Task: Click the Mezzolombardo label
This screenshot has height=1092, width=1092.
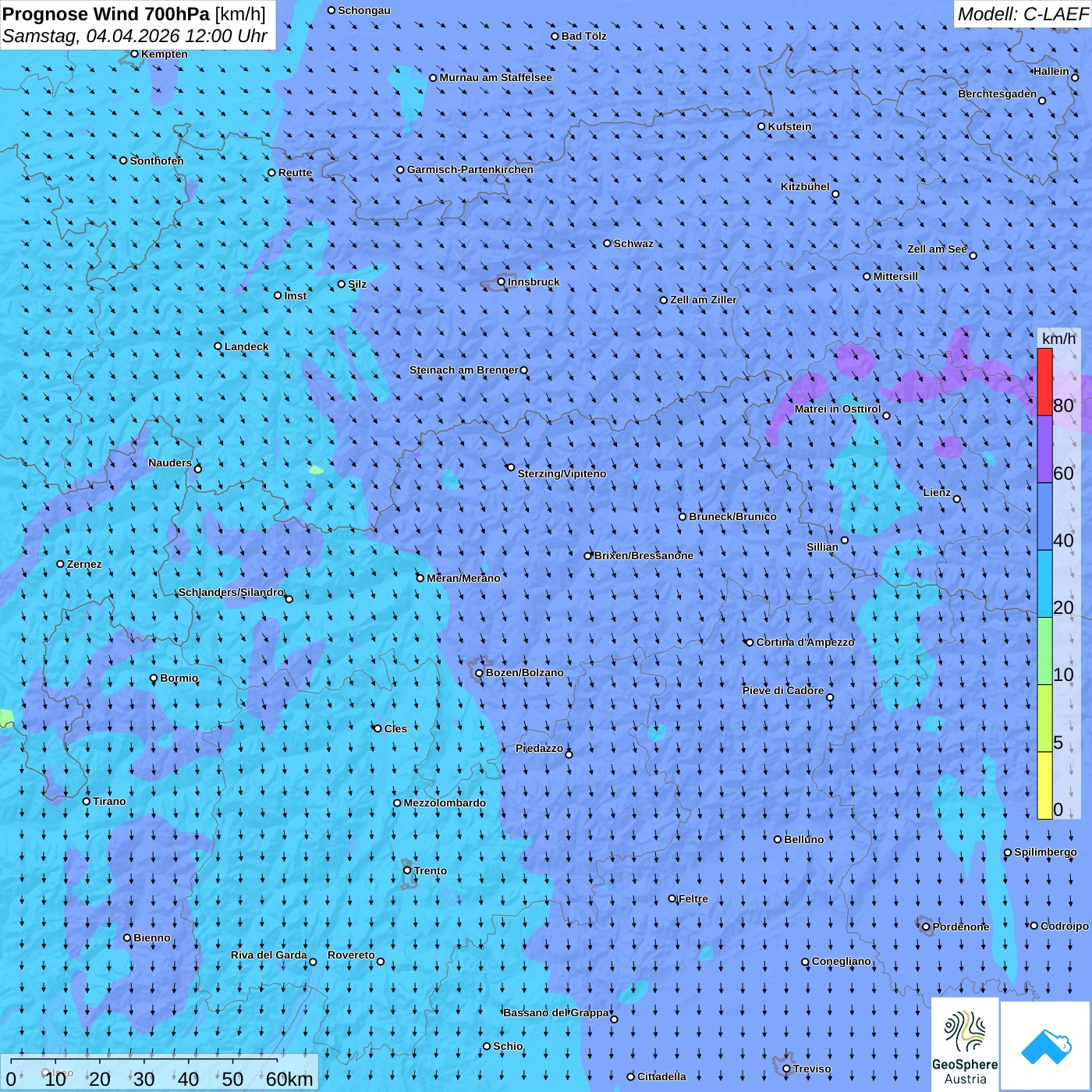Action: (445, 803)
